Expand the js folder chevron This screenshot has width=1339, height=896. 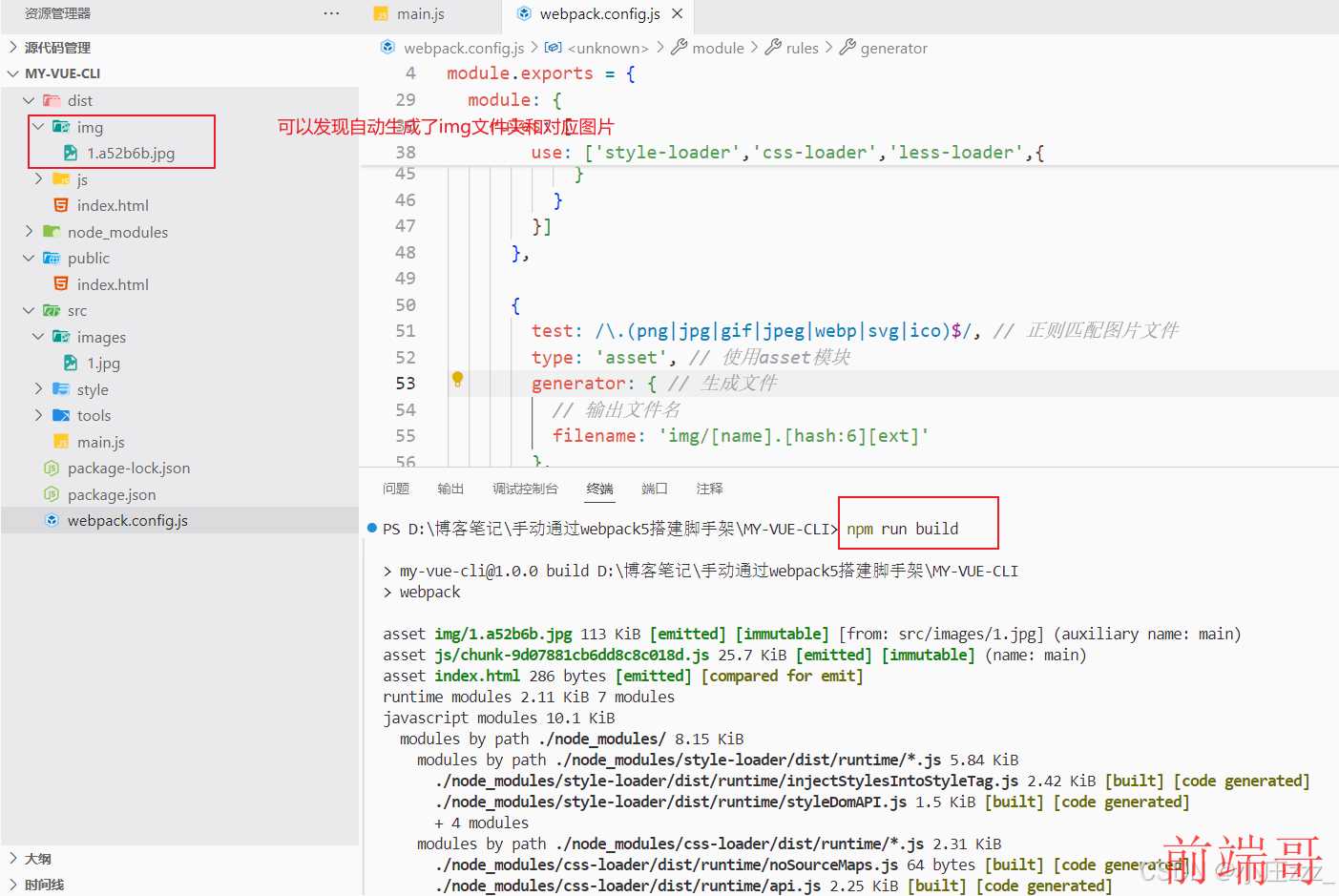[x=38, y=178]
